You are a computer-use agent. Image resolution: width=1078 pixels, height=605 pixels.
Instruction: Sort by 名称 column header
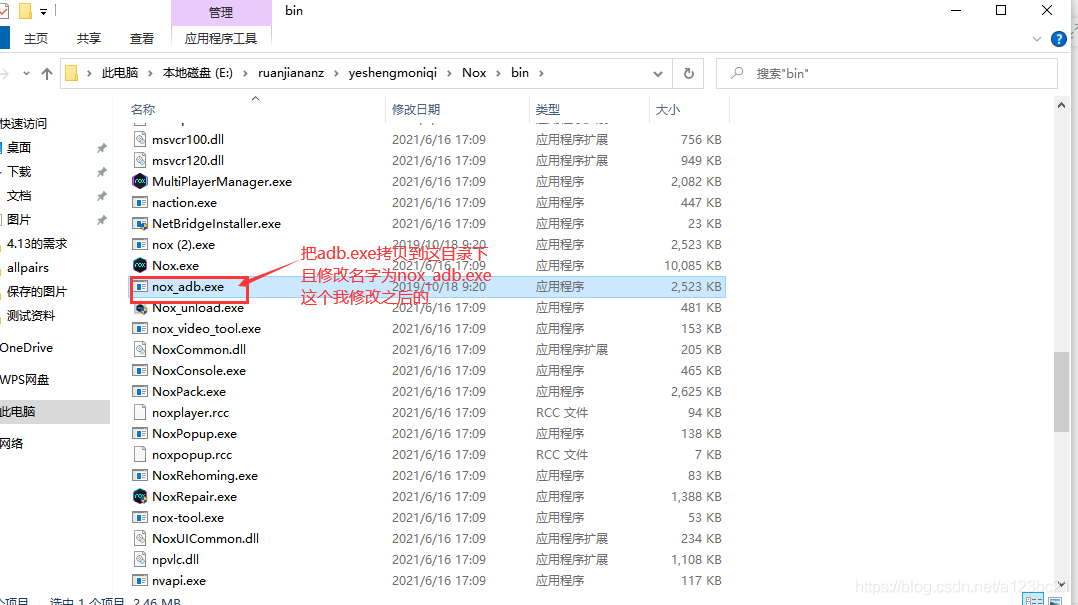pyautogui.click(x=143, y=109)
